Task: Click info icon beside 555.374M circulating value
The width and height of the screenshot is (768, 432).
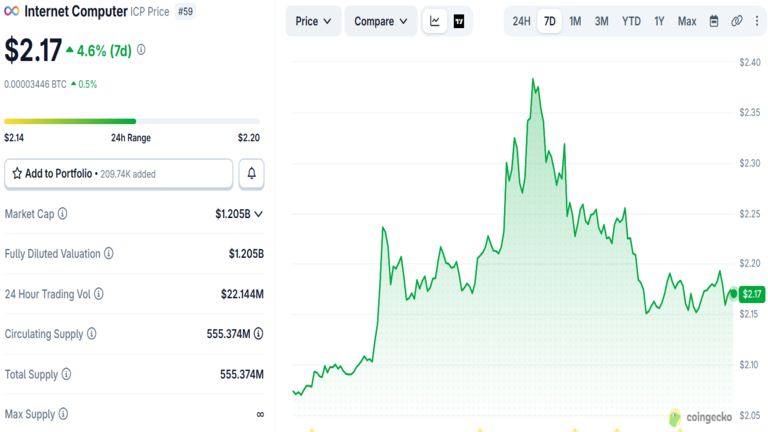Action: click(259, 334)
